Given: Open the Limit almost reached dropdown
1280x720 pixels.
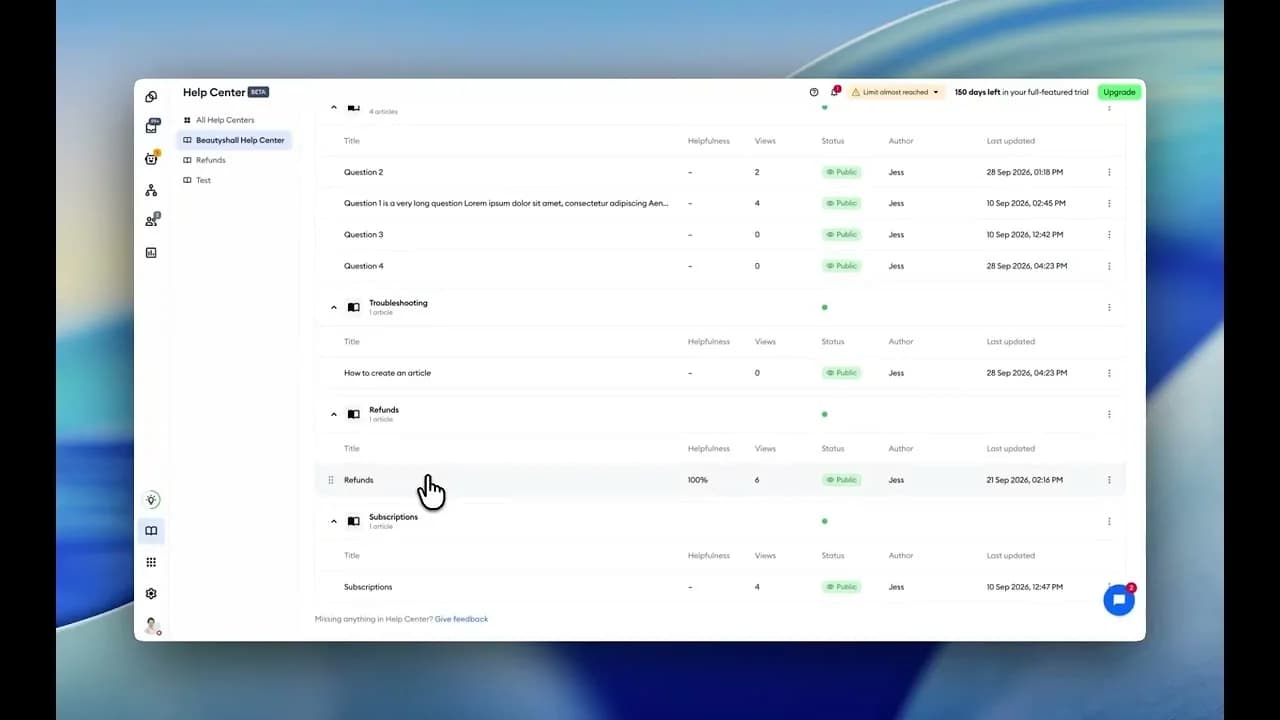Looking at the screenshot, I should [x=896, y=92].
